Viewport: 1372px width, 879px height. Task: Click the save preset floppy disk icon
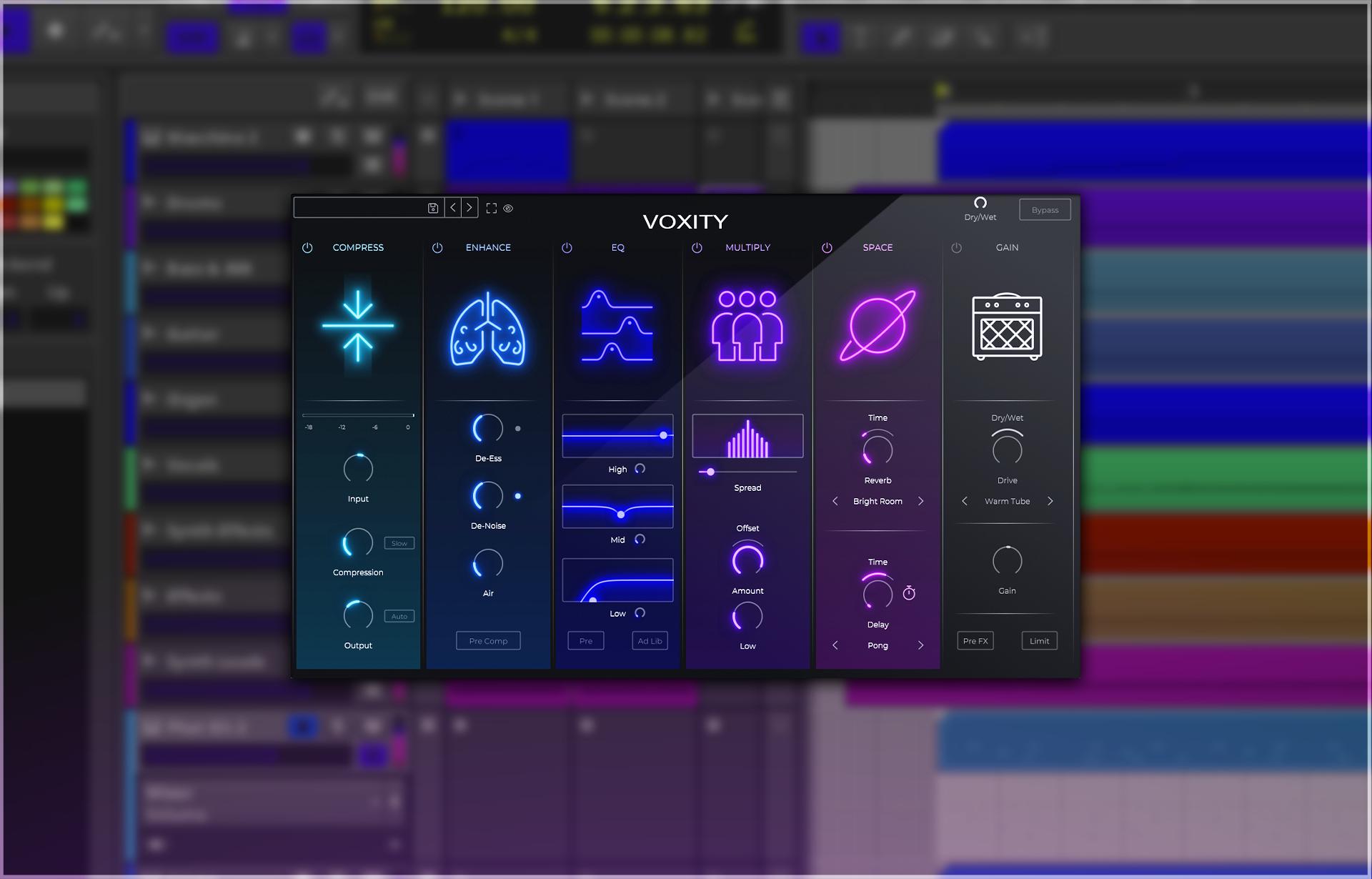433,208
